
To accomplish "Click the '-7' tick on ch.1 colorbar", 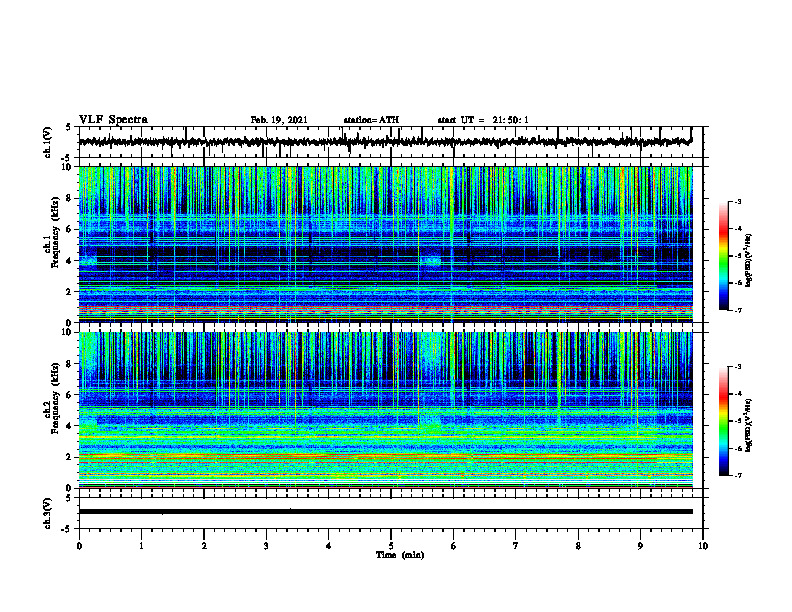I will click(x=737, y=310).
